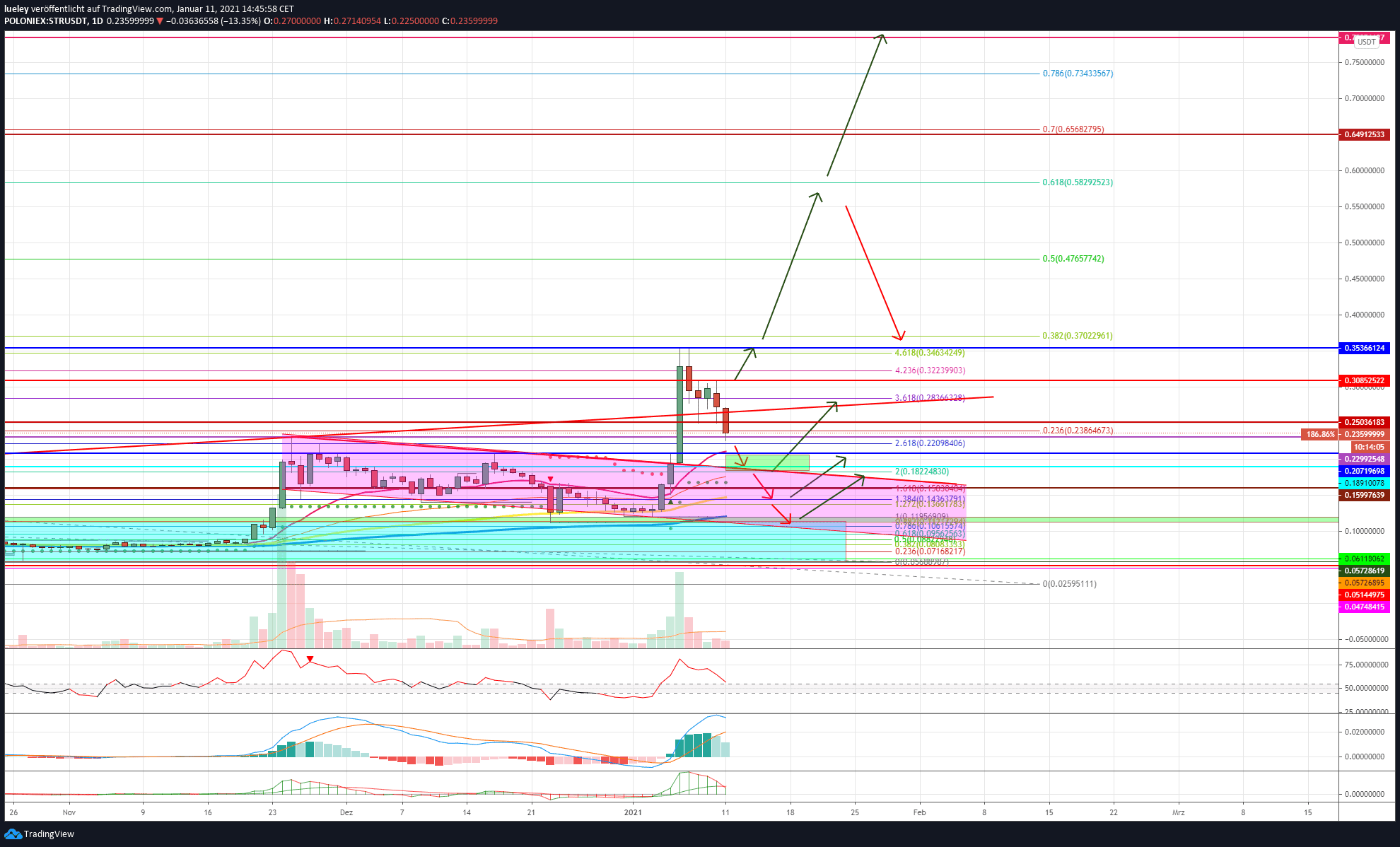Click the Fibonacci label 0.236(0.23864673)
1400x847 pixels.
coord(1078,431)
